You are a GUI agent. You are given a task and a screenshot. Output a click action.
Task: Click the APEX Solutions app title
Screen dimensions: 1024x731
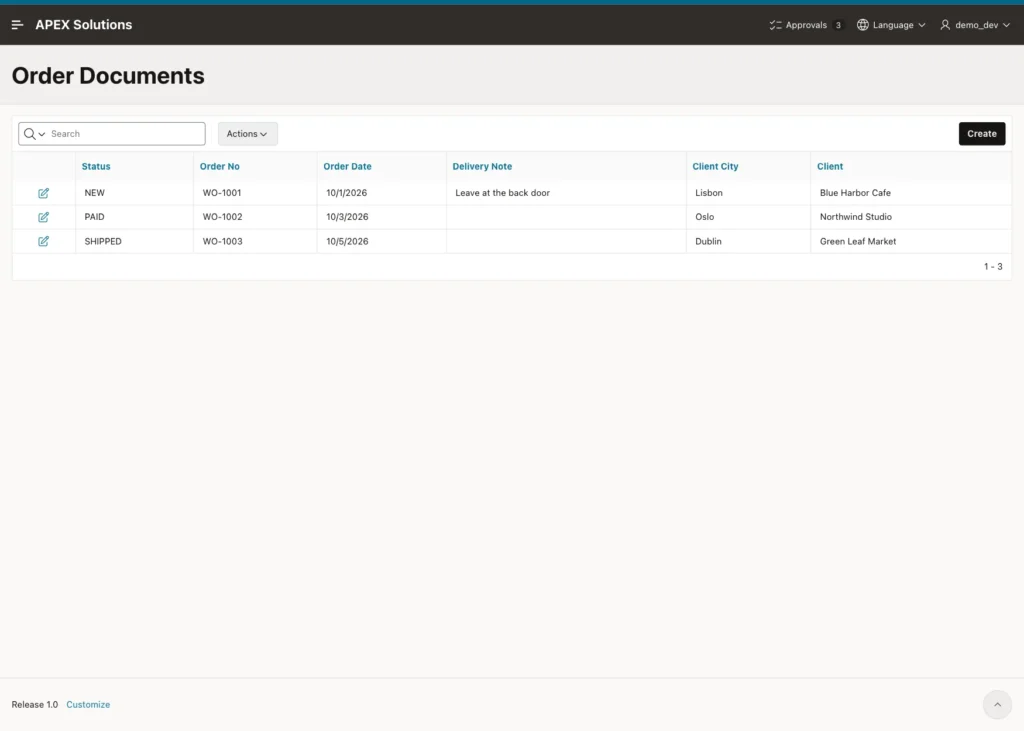[x=84, y=25]
